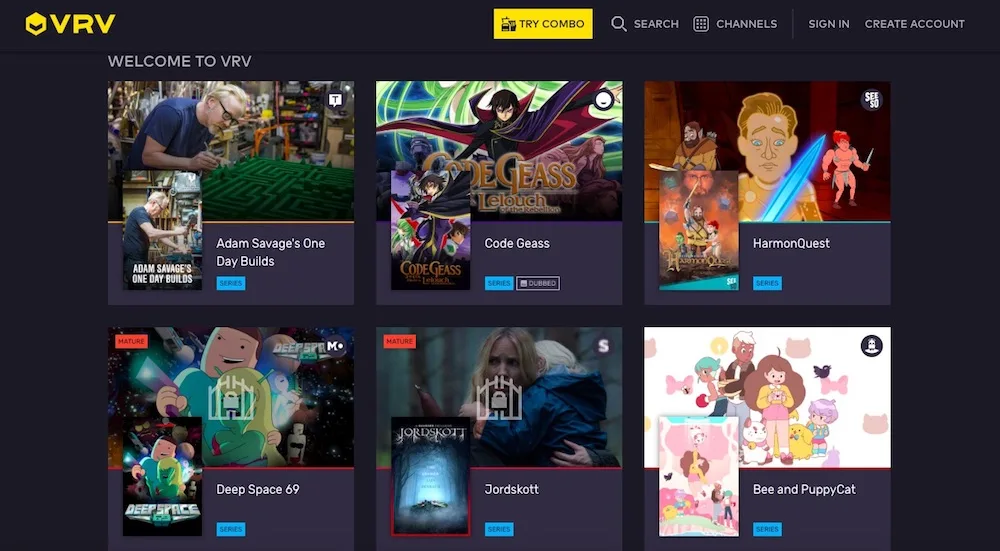
Task: Click the premium lock icon on Deep Space 69
Action: [x=231, y=397]
